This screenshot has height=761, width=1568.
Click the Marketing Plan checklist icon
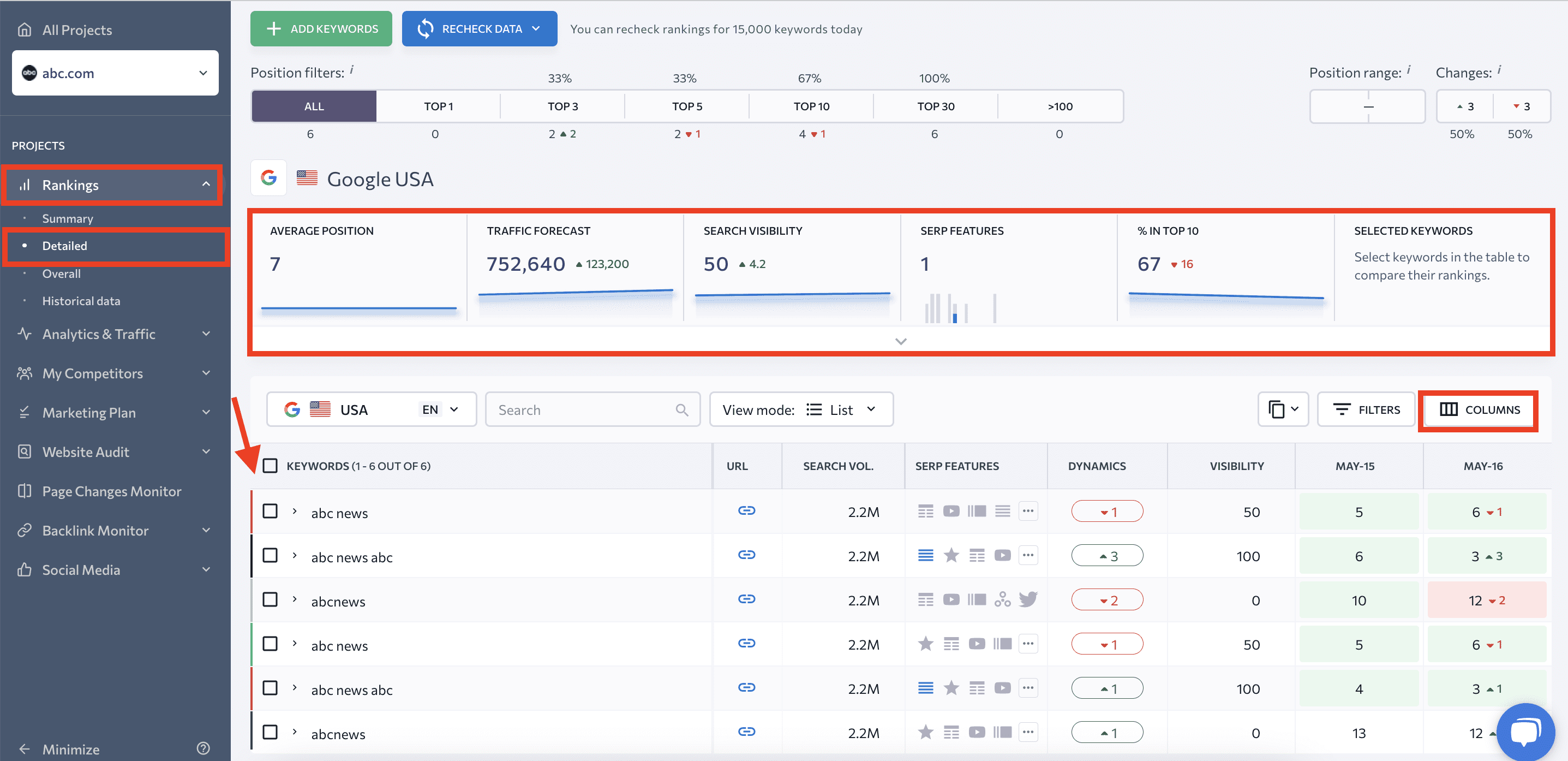pyautogui.click(x=25, y=413)
